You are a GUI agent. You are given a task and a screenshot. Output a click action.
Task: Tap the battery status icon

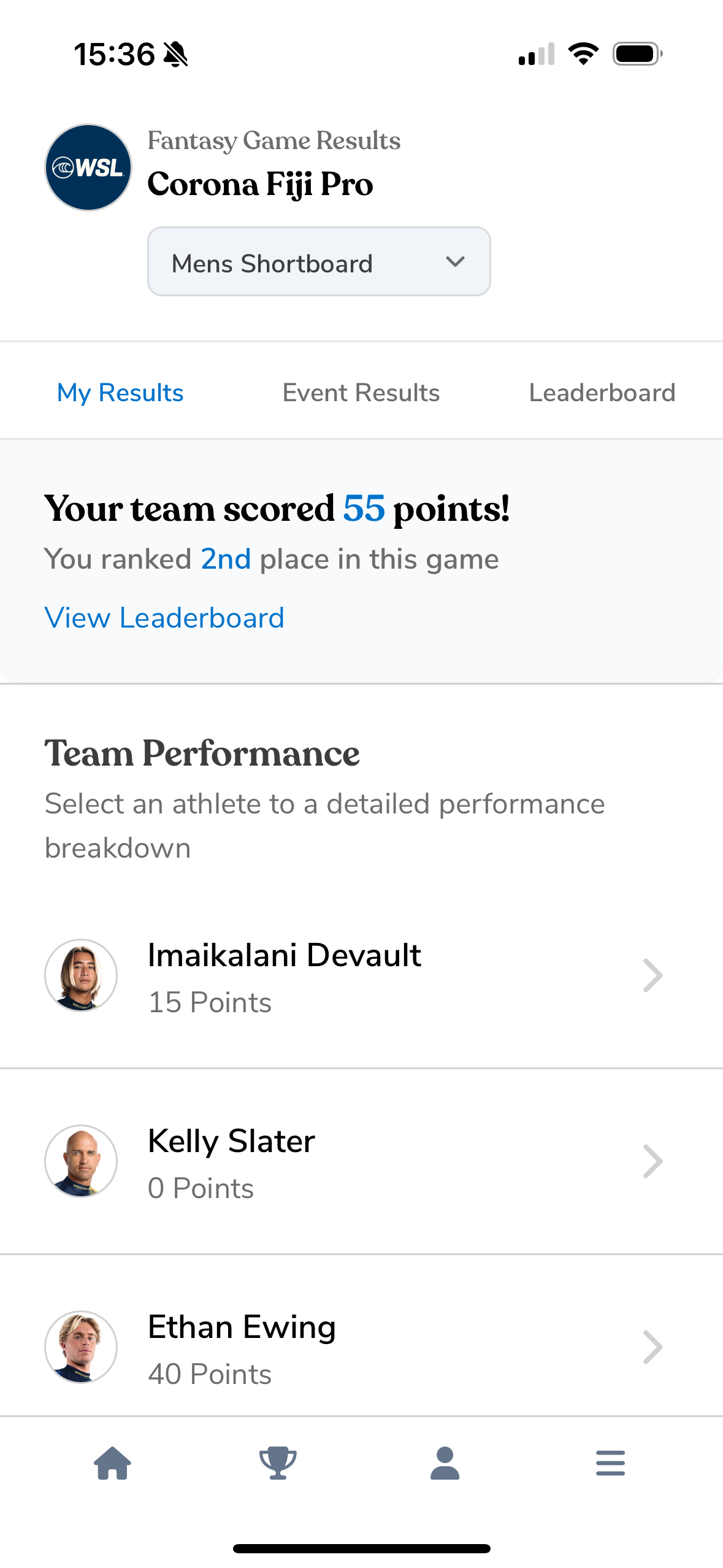click(x=638, y=54)
